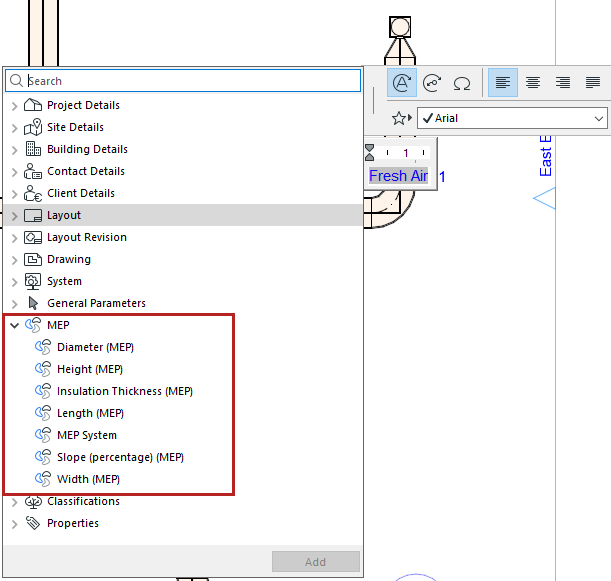The height and width of the screenshot is (581, 611).
Task: Select the Layout row label
Action: pos(64,215)
